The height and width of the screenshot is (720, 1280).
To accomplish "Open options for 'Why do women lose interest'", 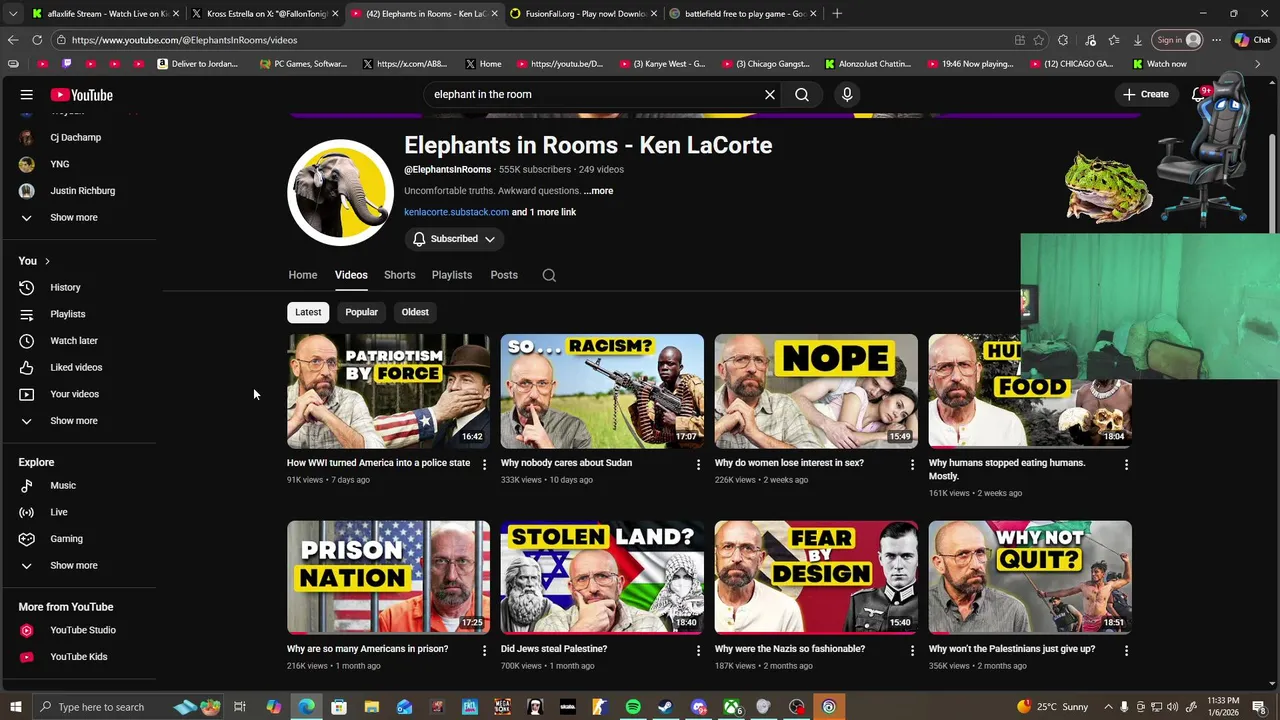I will pos(913,465).
